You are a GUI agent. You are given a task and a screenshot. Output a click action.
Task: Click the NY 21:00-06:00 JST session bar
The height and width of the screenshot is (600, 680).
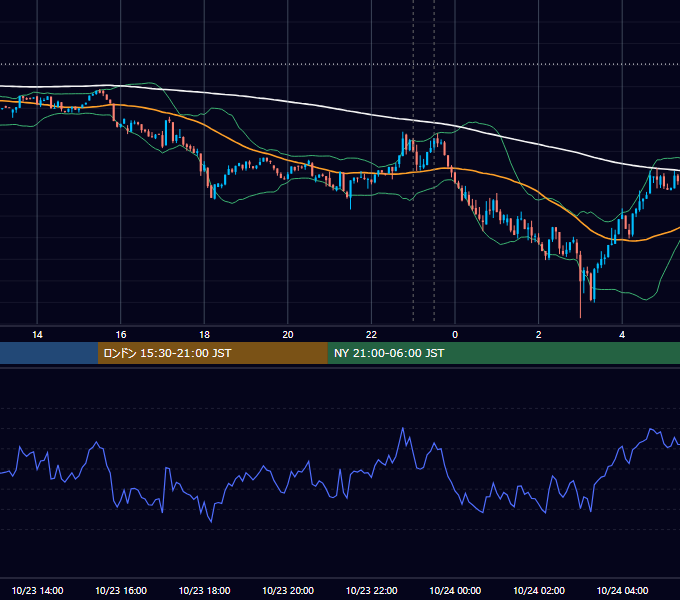pos(503,353)
